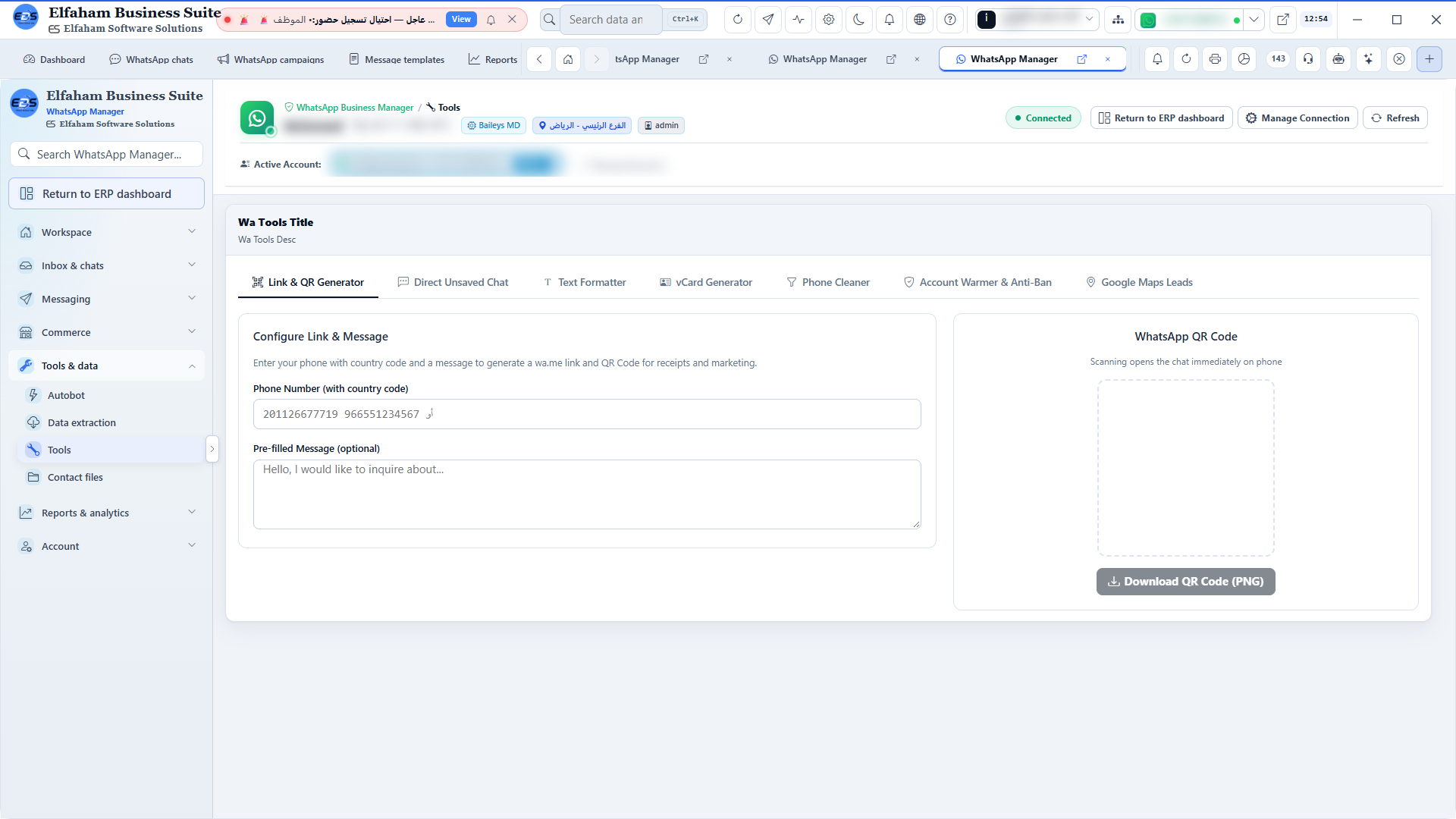1456x819 pixels.
Task: Open the Phone Cleaner tab
Action: [x=828, y=282]
